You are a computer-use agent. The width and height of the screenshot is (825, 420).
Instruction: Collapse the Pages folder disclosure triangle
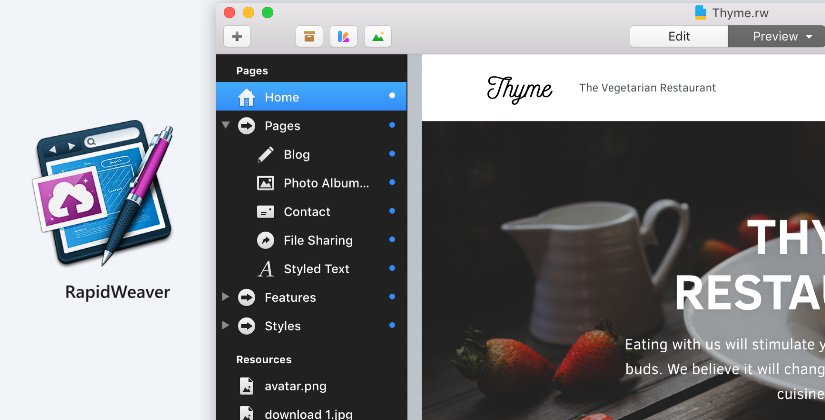point(226,126)
